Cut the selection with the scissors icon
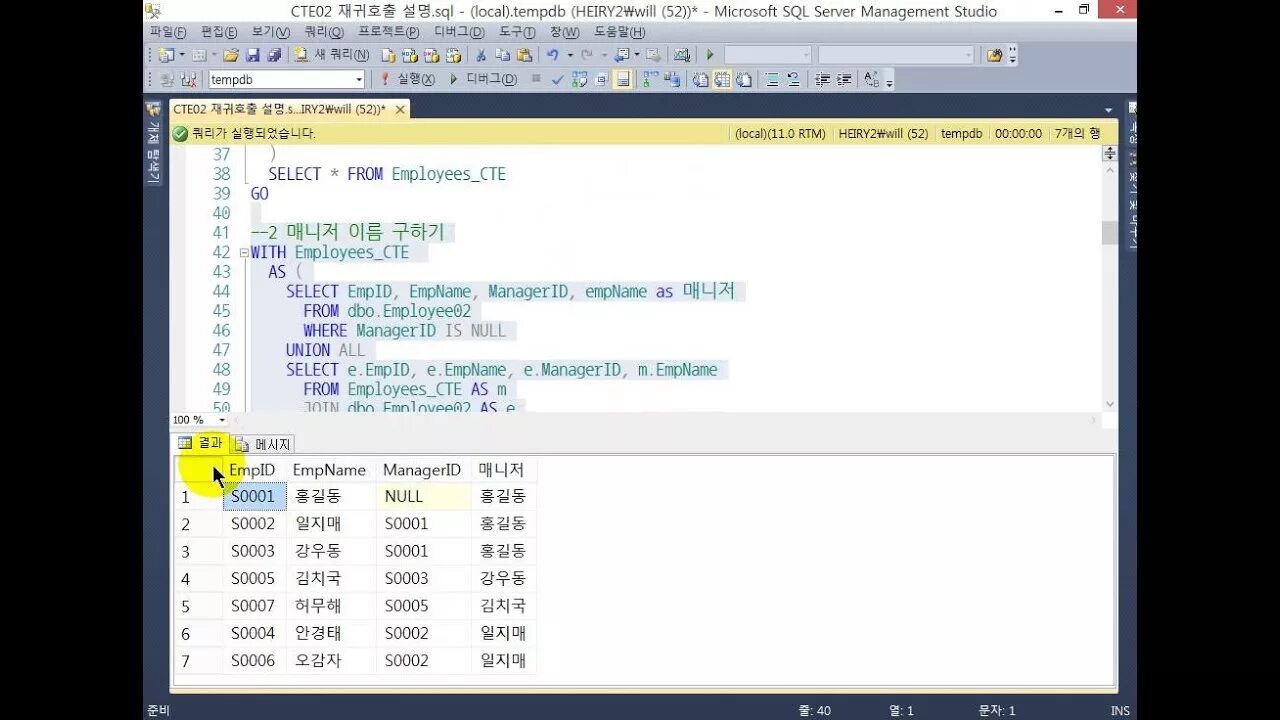This screenshot has width=1280, height=720. 480,55
